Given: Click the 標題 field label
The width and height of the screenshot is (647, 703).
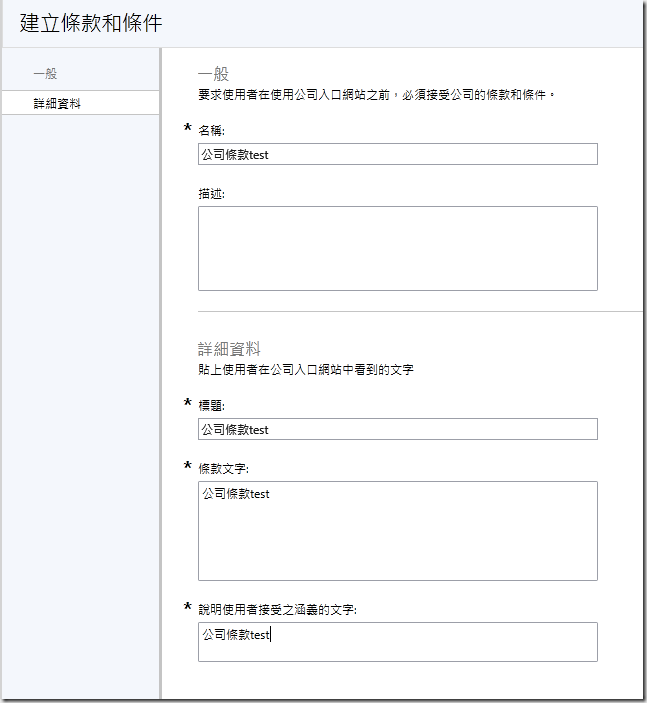Looking at the screenshot, I should (212, 406).
